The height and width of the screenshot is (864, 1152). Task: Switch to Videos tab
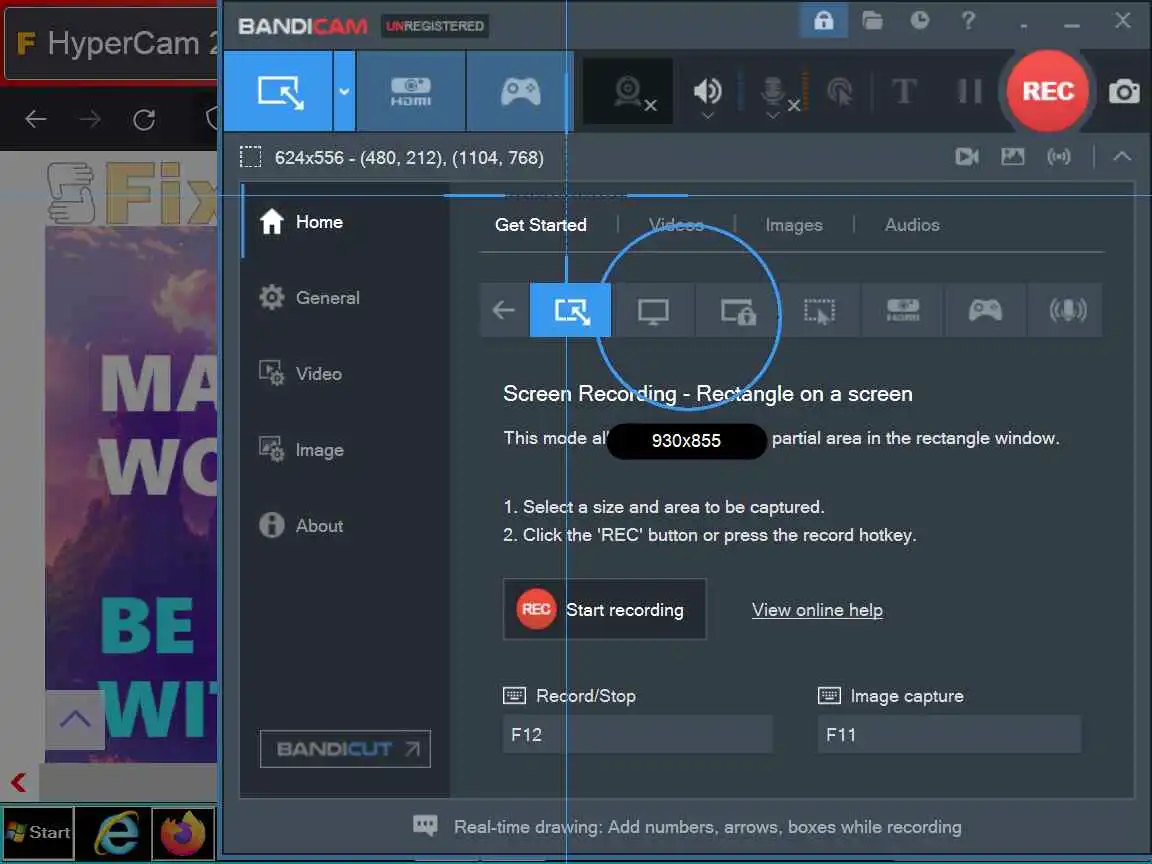pos(676,225)
